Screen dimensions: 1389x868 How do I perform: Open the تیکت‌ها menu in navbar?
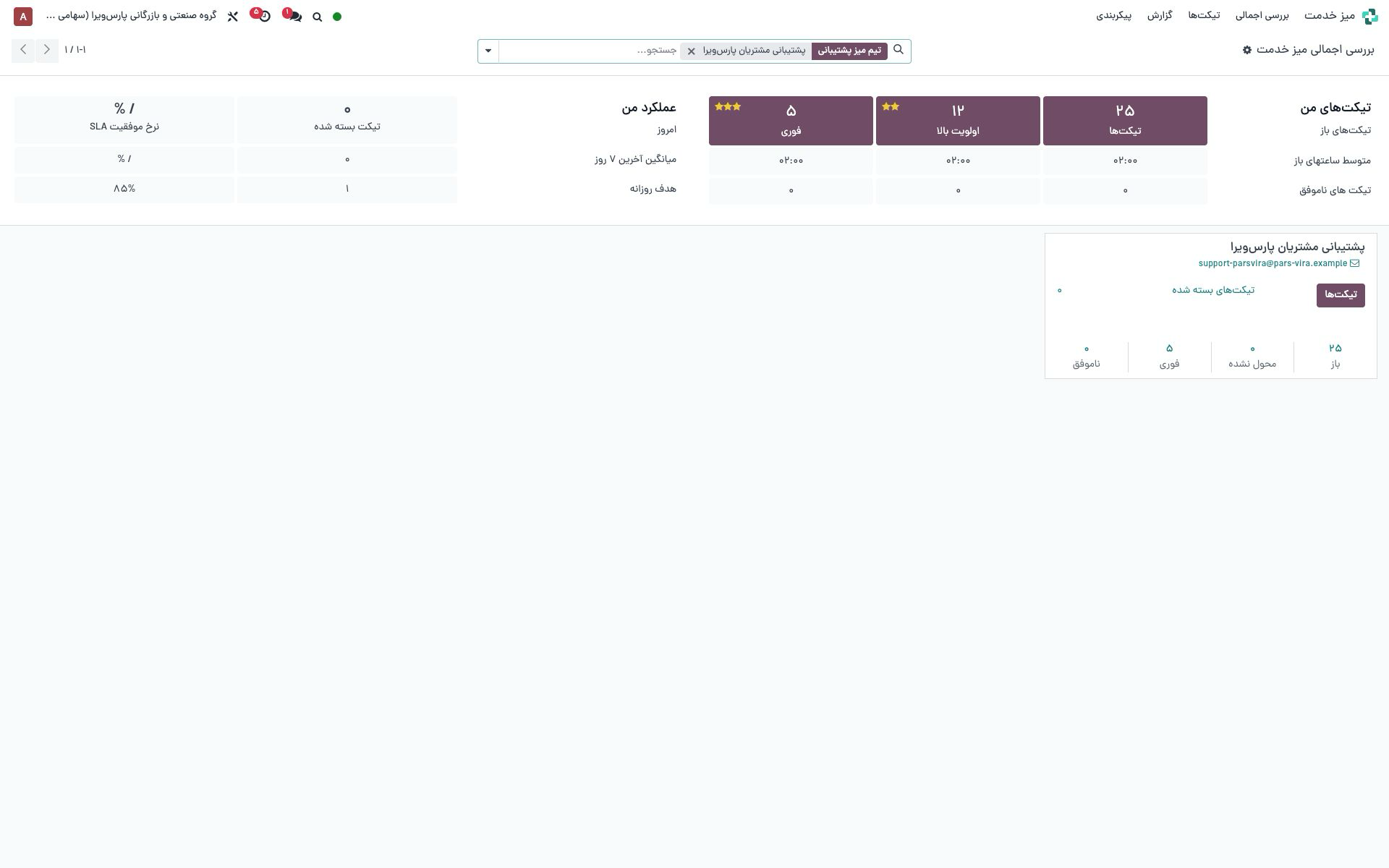click(1204, 15)
